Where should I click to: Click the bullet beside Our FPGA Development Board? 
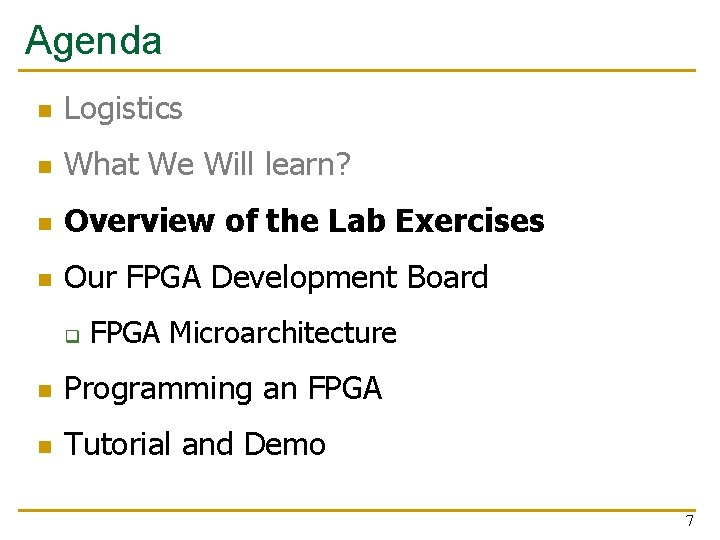point(42,279)
